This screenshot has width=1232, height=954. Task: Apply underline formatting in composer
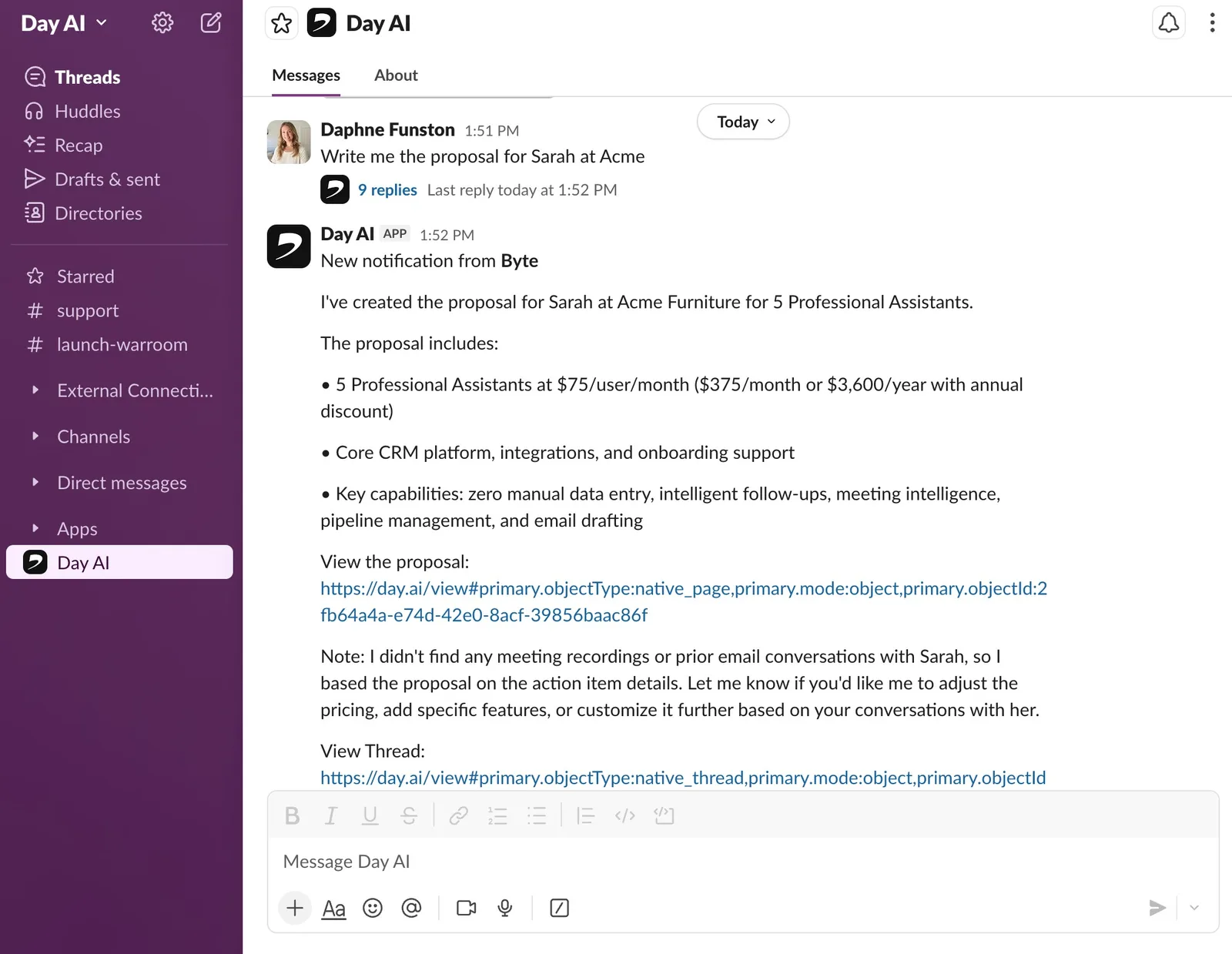point(370,815)
